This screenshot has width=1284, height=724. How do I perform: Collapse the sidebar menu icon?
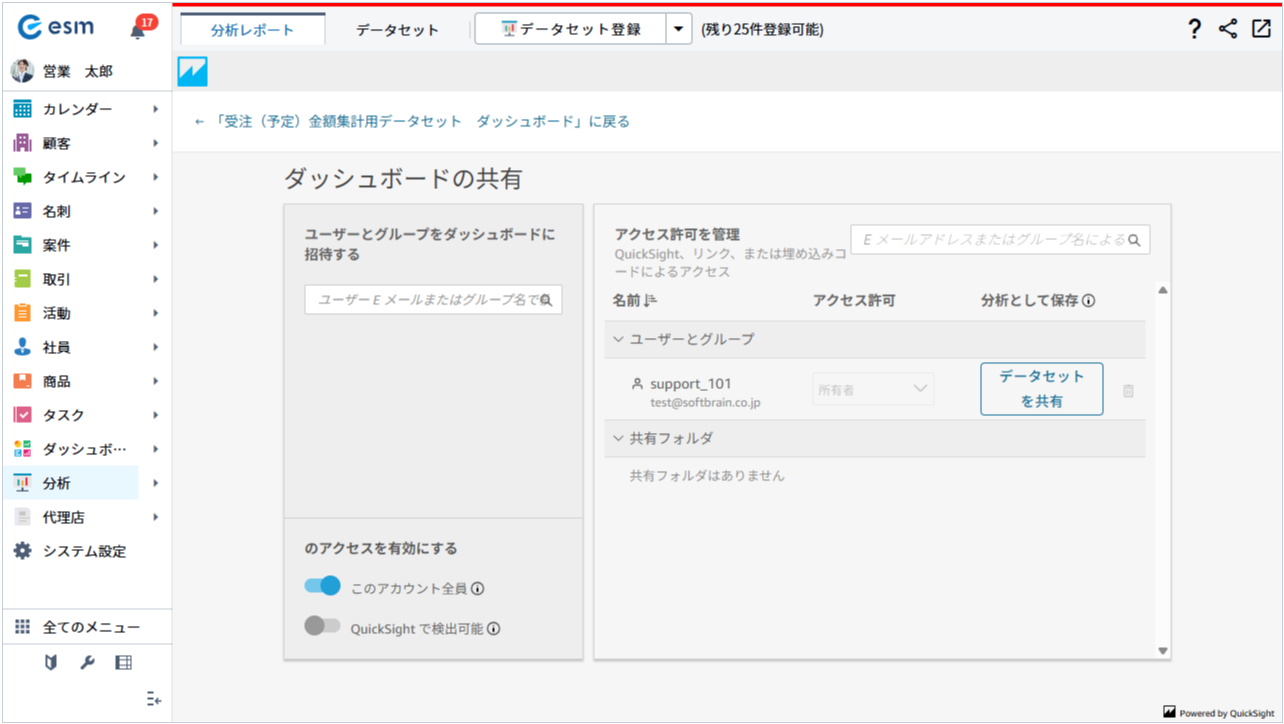pos(153,699)
